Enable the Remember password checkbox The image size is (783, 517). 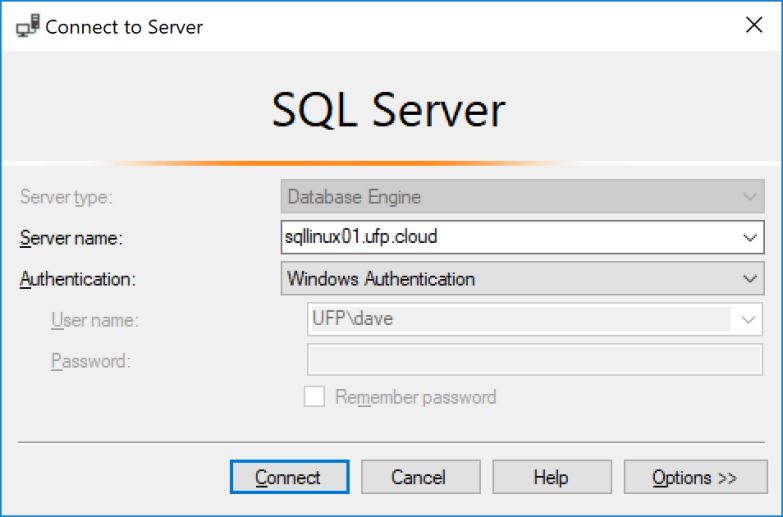[314, 397]
